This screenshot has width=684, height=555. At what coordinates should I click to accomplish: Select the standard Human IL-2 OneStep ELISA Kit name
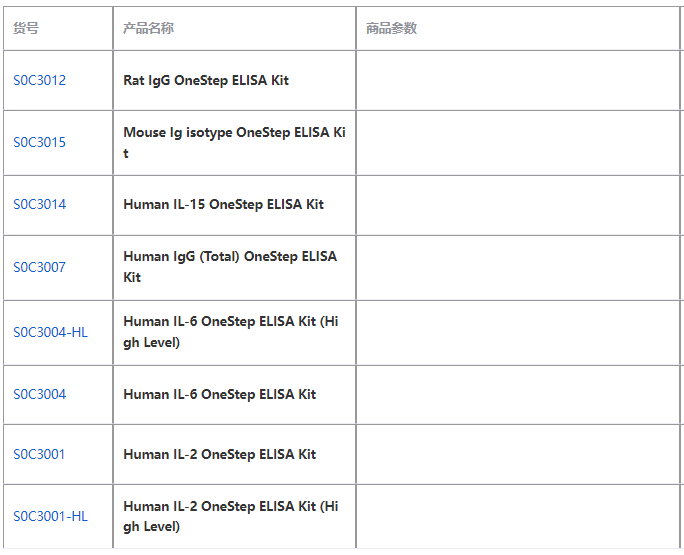219,454
